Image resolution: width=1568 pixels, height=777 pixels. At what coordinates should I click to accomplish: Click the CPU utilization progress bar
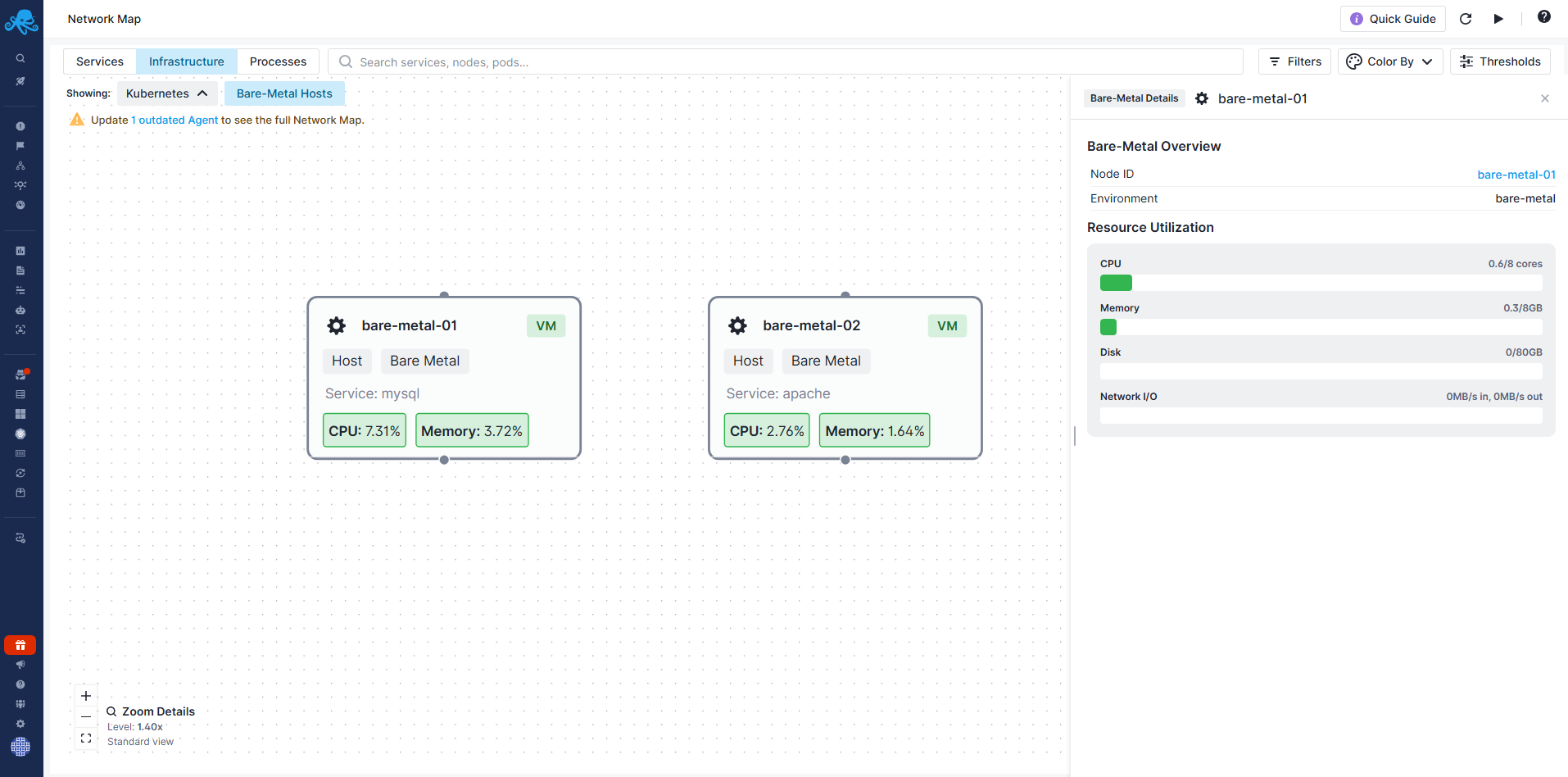point(1321,283)
